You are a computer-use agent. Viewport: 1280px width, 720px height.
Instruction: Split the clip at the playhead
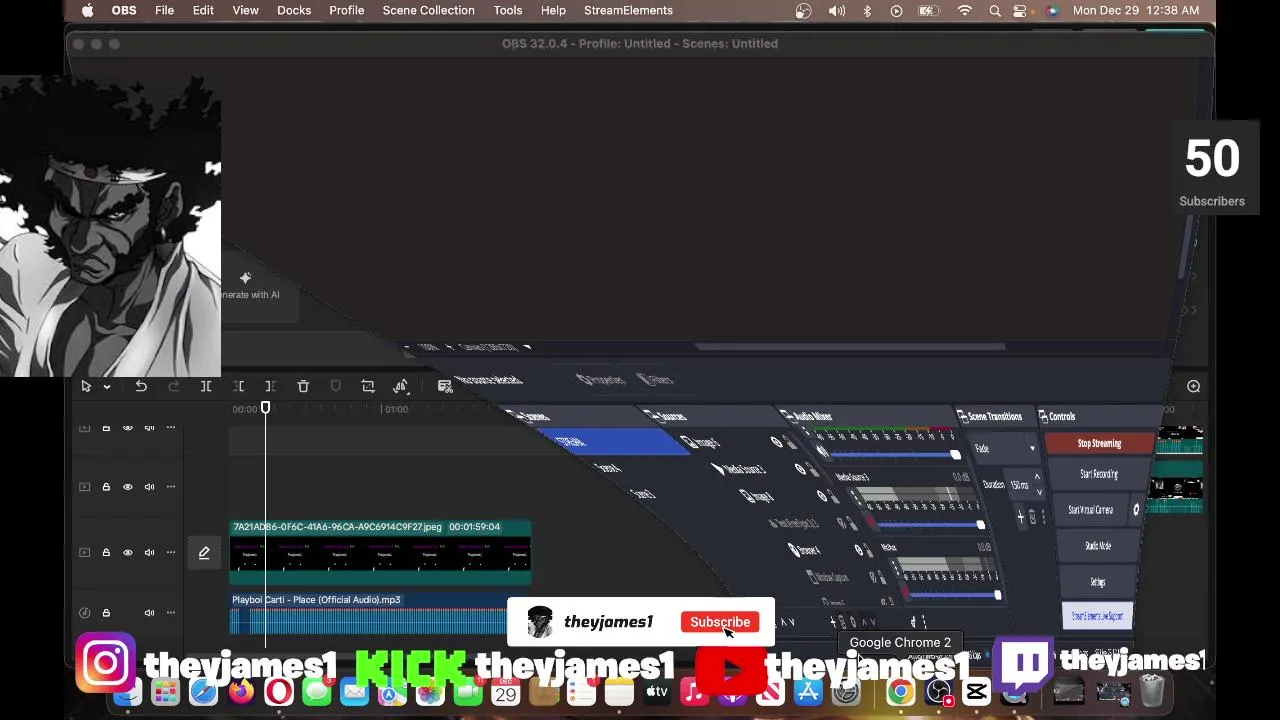point(206,386)
